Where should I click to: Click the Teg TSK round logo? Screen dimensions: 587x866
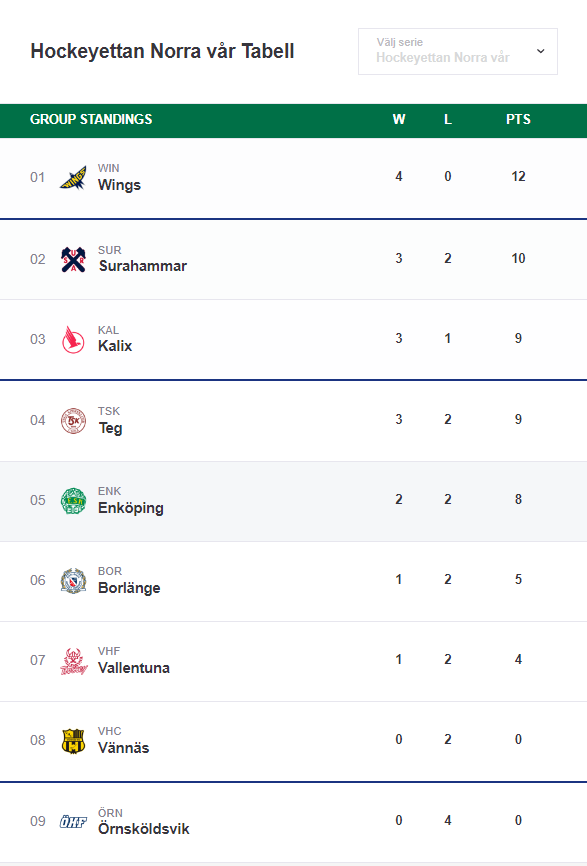tap(73, 420)
